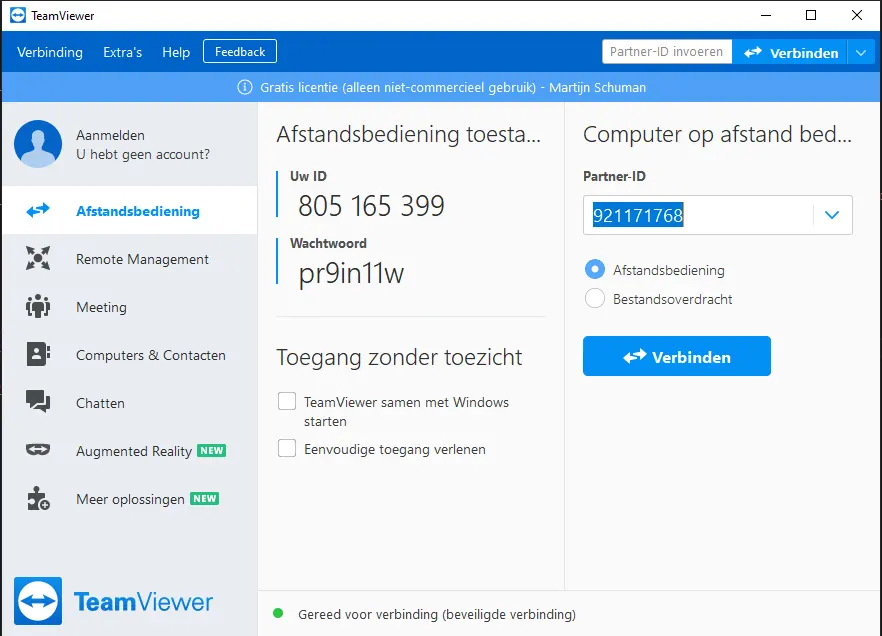
Task: Switch to Chatten section
Action: [130, 403]
